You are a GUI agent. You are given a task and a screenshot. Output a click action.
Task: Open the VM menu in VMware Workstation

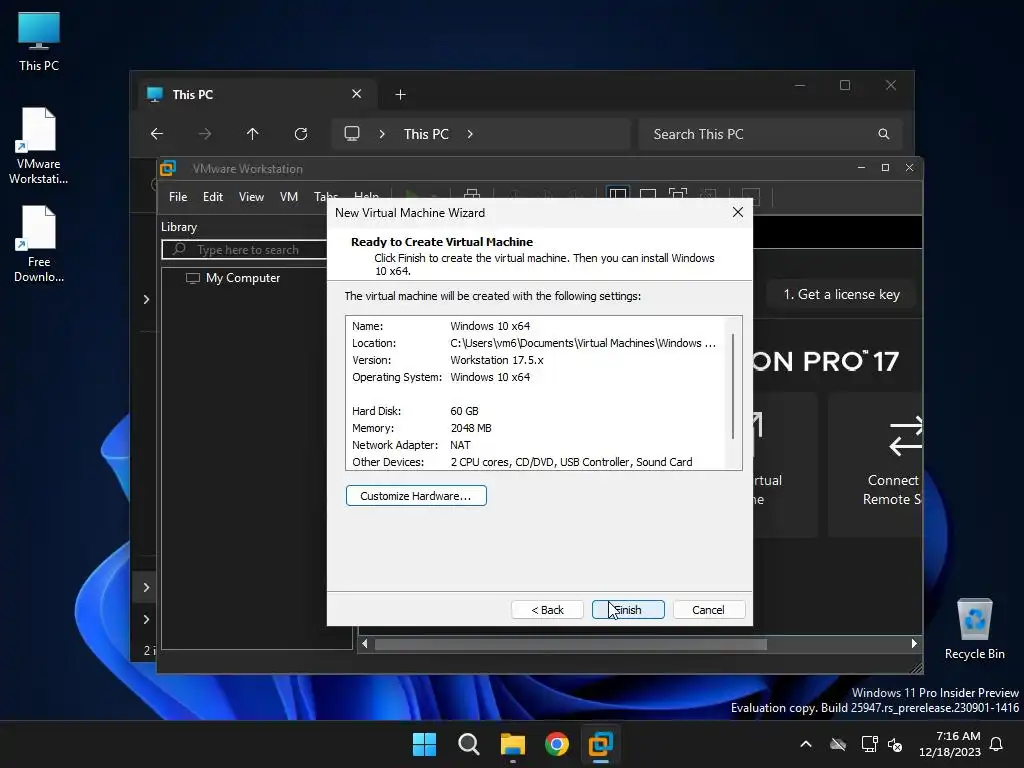[x=289, y=197]
